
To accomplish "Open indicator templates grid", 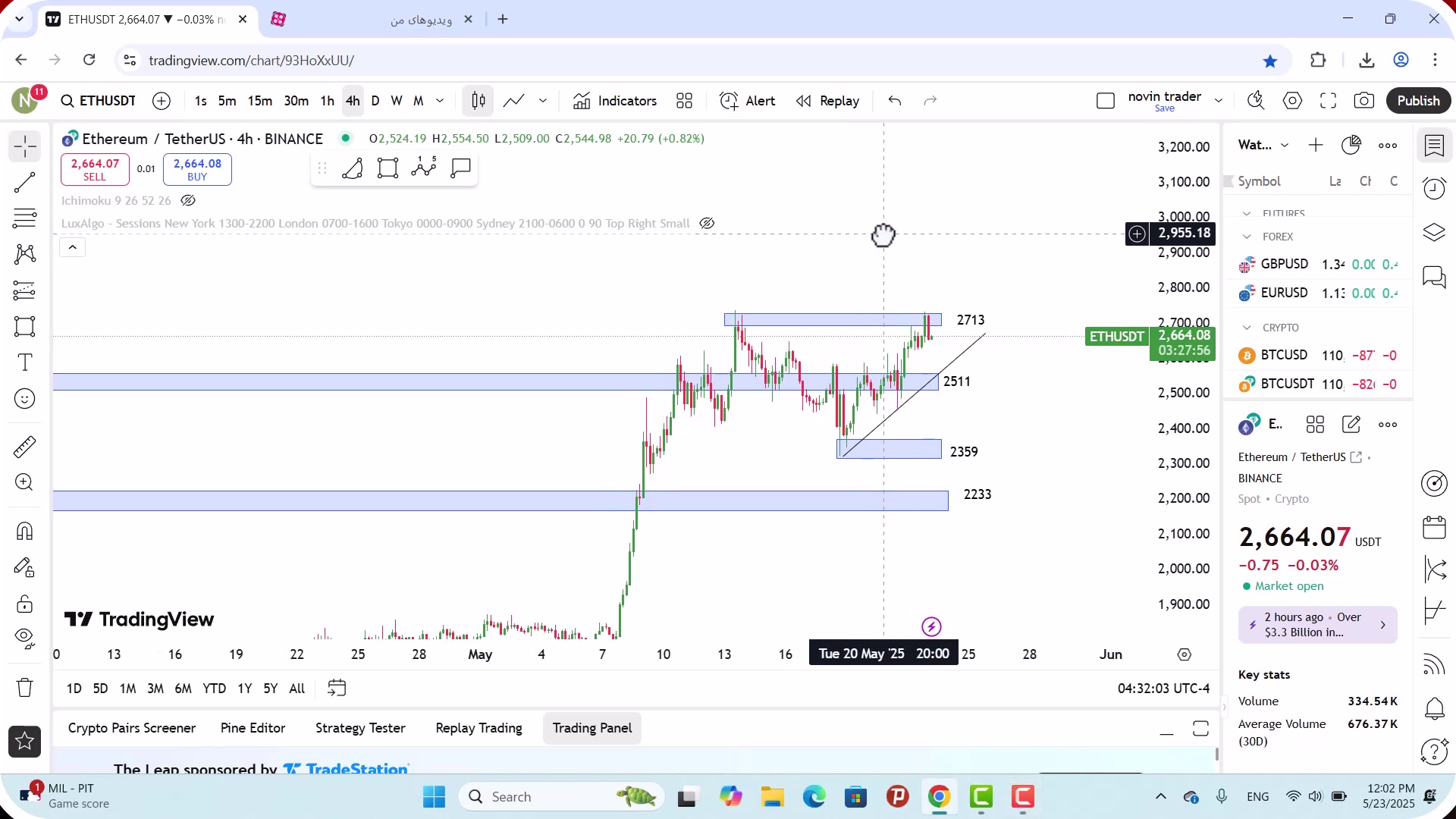I will 685,101.
